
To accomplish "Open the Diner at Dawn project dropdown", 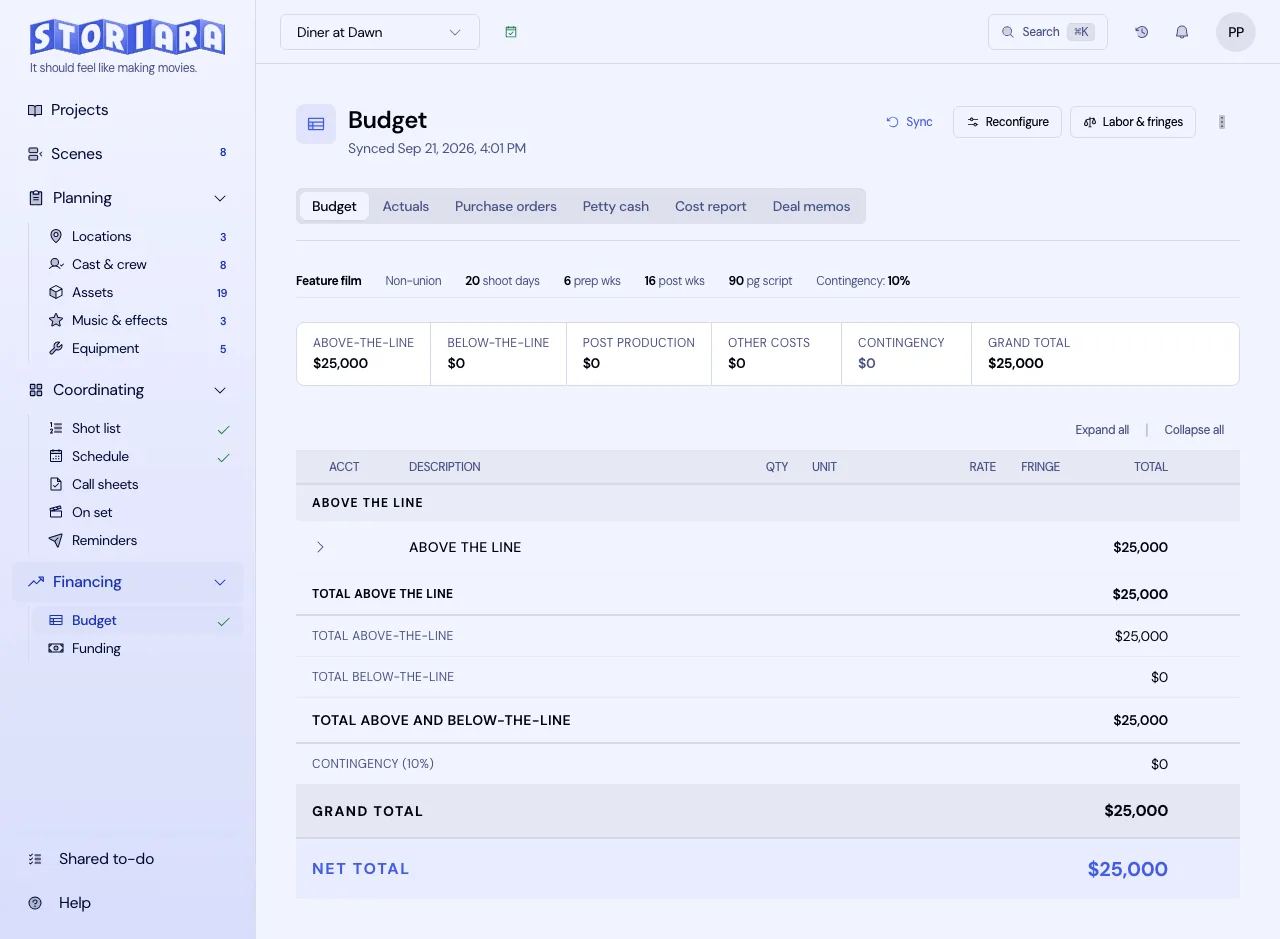I will point(380,32).
